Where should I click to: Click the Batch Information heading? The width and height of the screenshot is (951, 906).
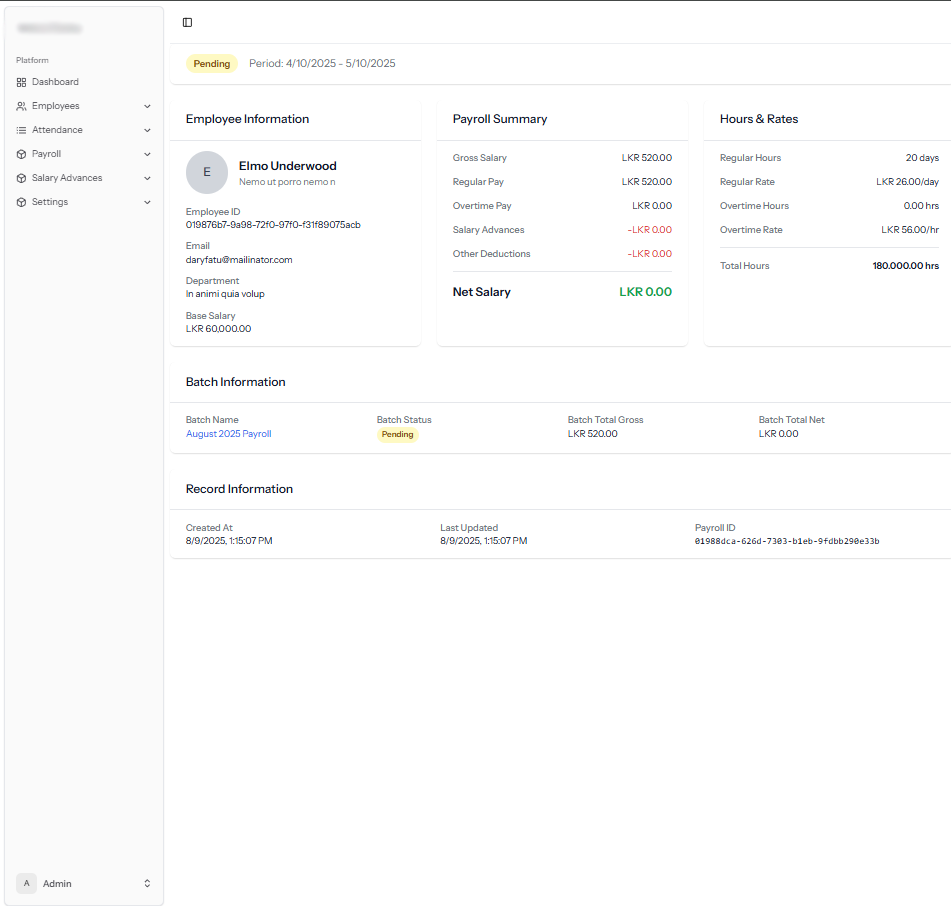tap(235, 382)
